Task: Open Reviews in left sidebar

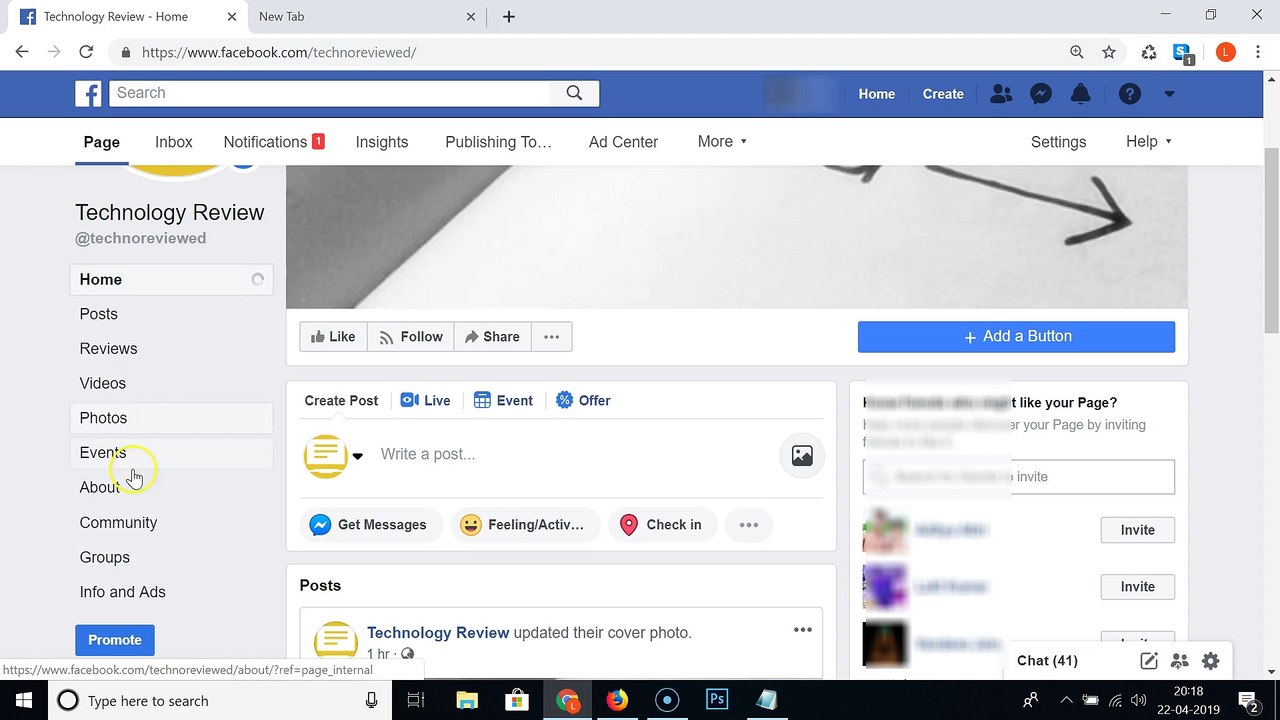Action: 171,349
